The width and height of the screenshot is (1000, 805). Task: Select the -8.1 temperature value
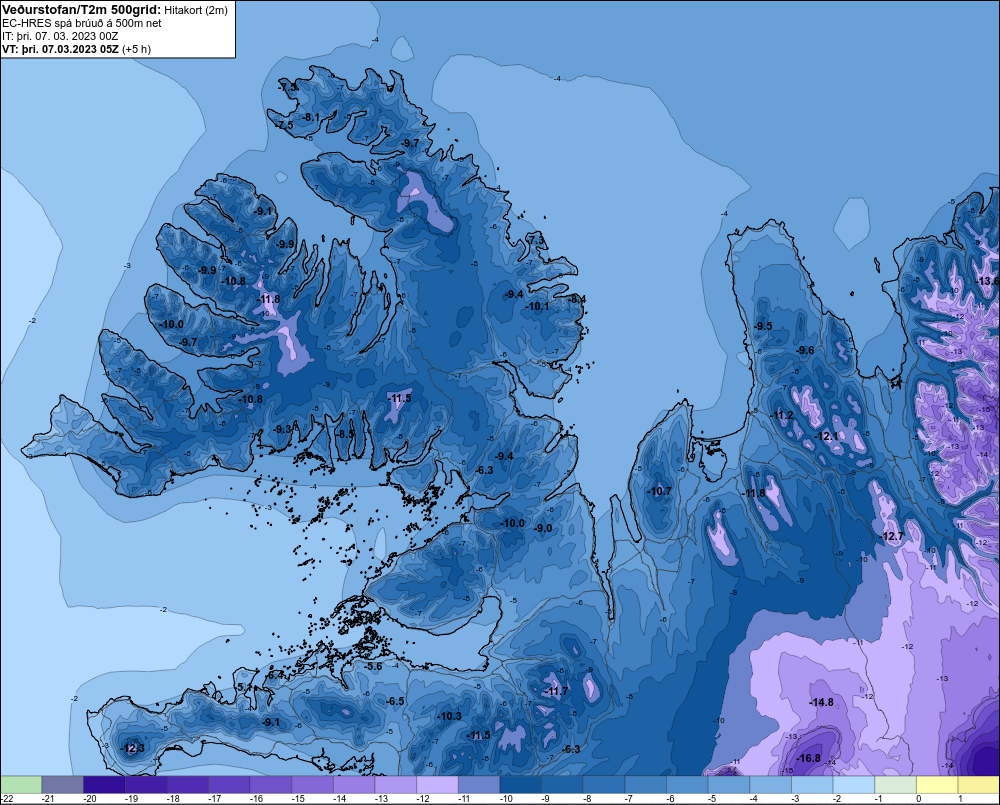[311, 117]
